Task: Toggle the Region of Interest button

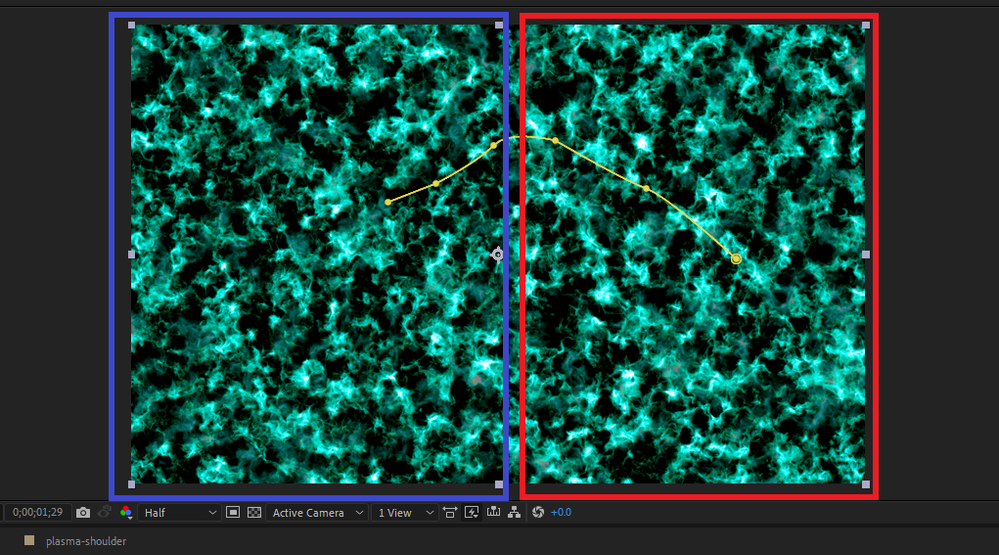Action: point(233,512)
